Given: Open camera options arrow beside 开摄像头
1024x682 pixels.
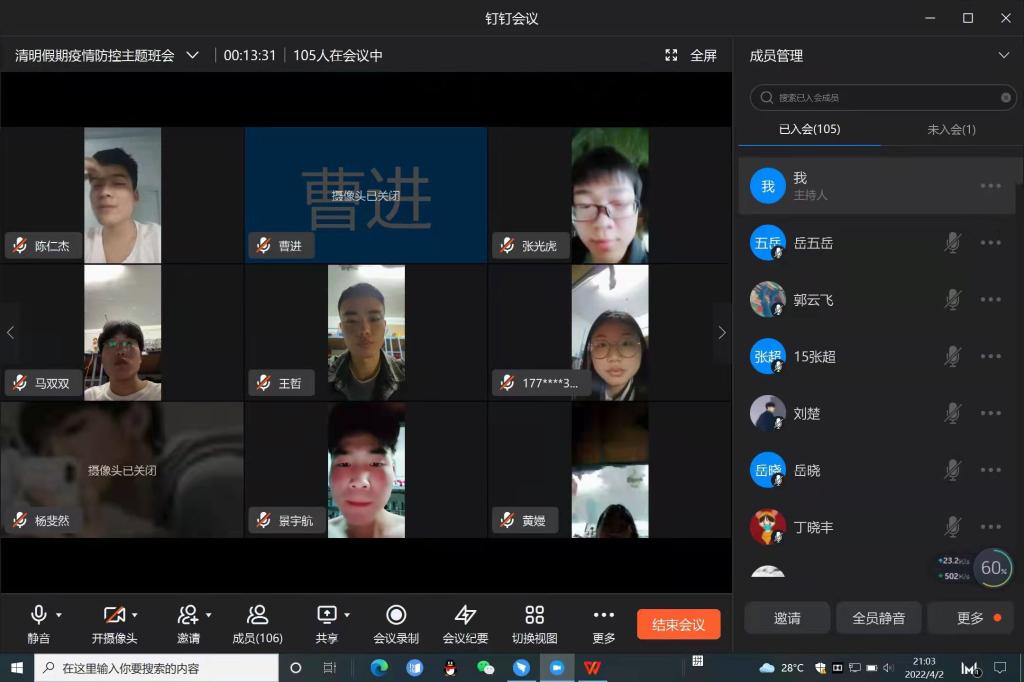Looking at the screenshot, I should 135,615.
